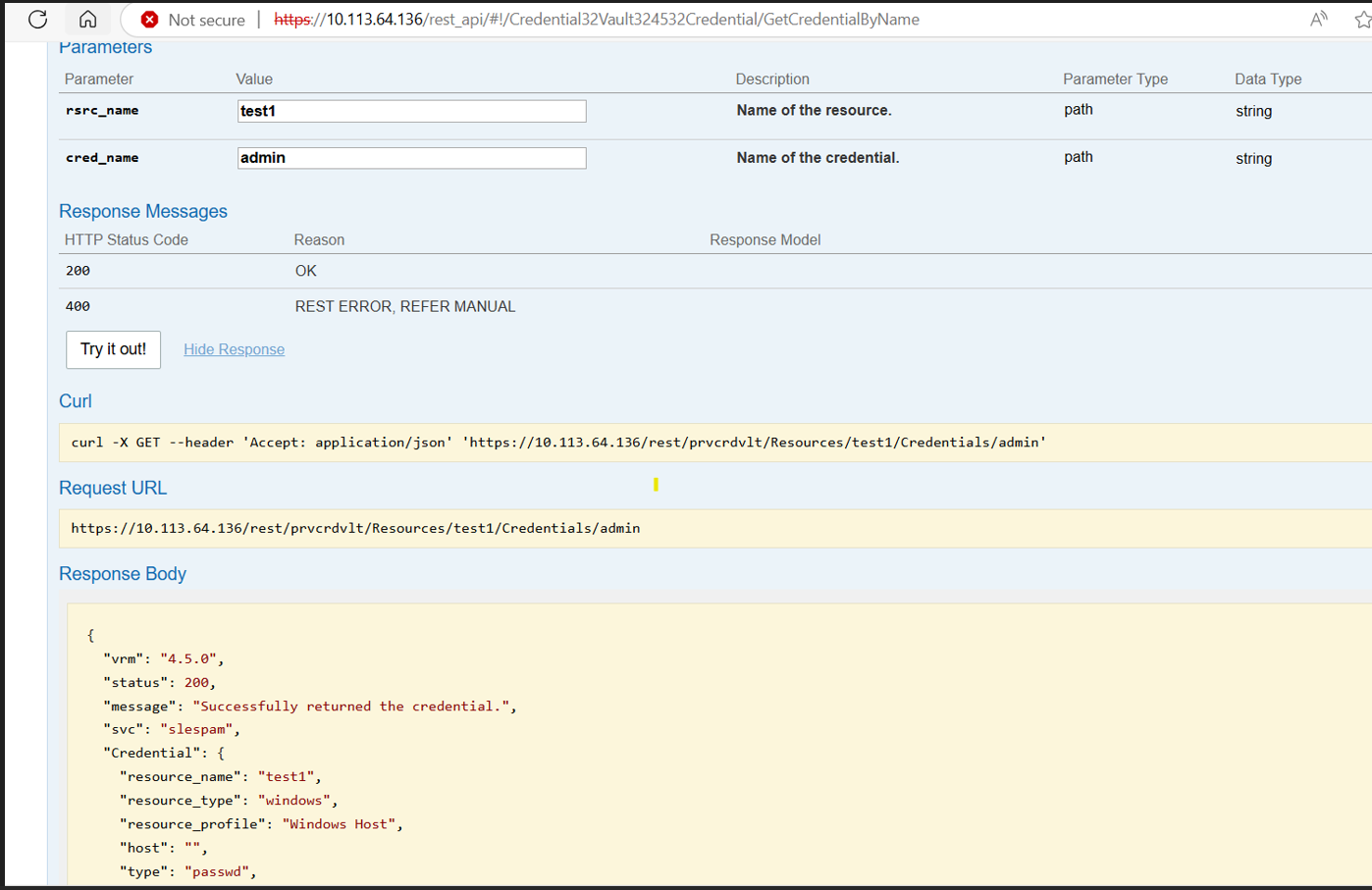Screen dimensions: 1372x890
Task: Click the "resource_name": "test1" line
Action: (x=221, y=777)
